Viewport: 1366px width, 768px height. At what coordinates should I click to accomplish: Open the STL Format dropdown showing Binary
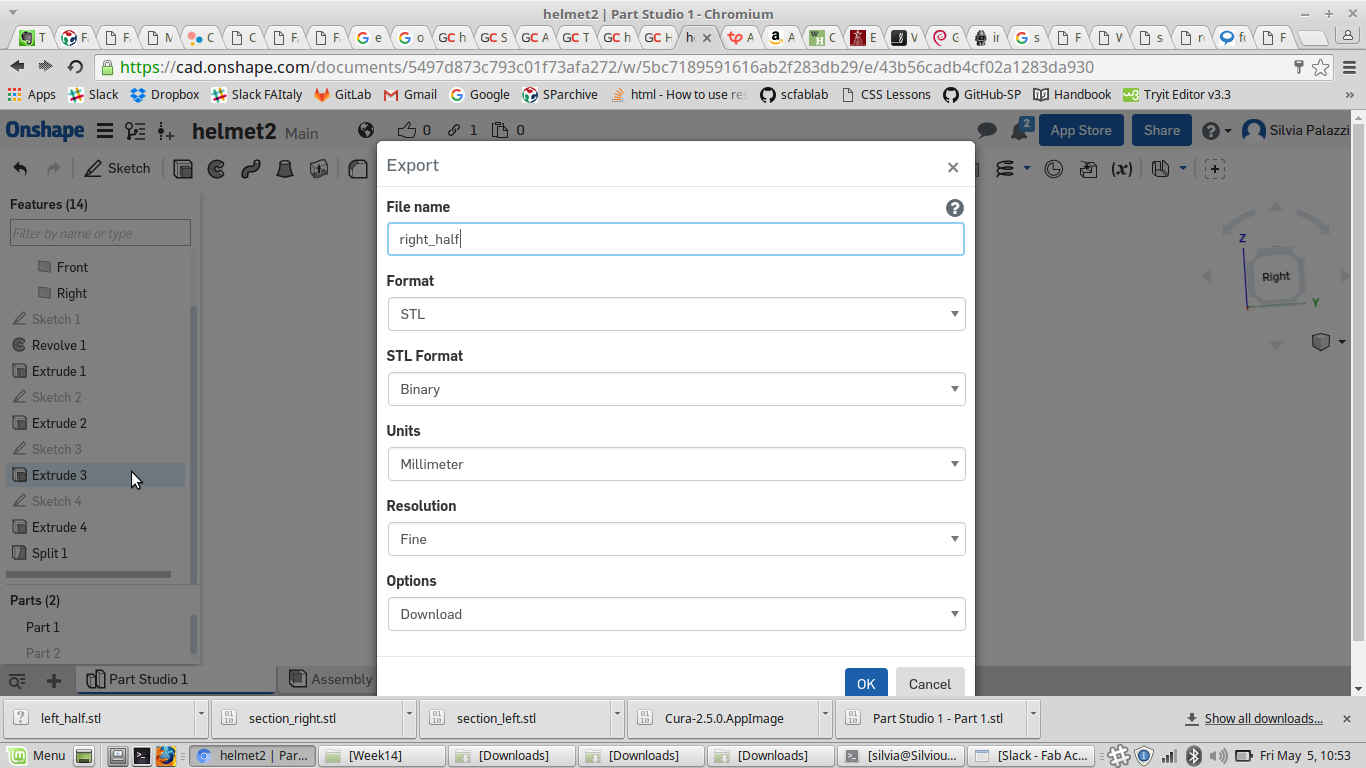coord(676,389)
